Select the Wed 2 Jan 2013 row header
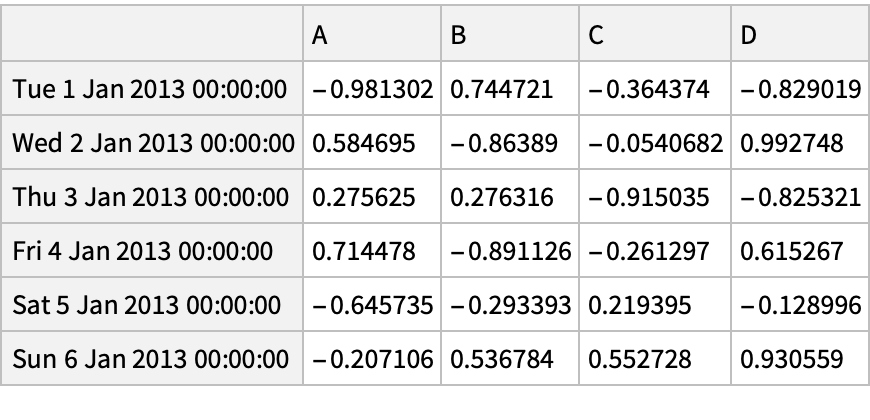Viewport: 870px width, 420px height. point(152,144)
